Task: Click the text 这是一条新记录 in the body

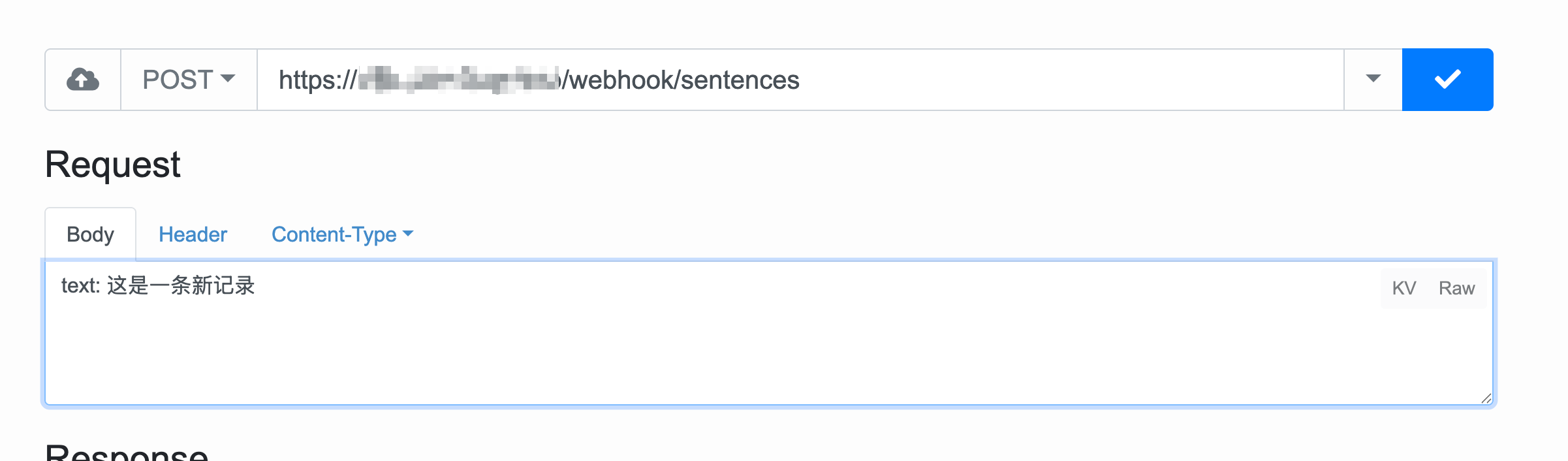Action: click(x=181, y=286)
